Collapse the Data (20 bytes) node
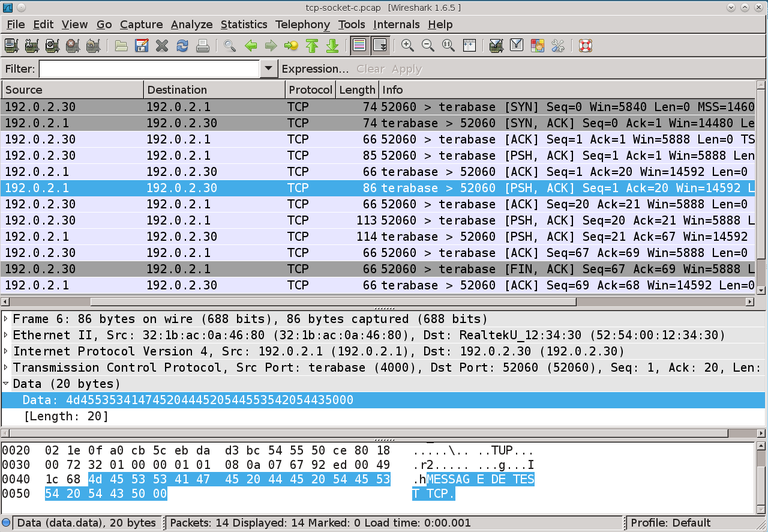Image resolution: width=768 pixels, height=532 pixels. [5, 384]
